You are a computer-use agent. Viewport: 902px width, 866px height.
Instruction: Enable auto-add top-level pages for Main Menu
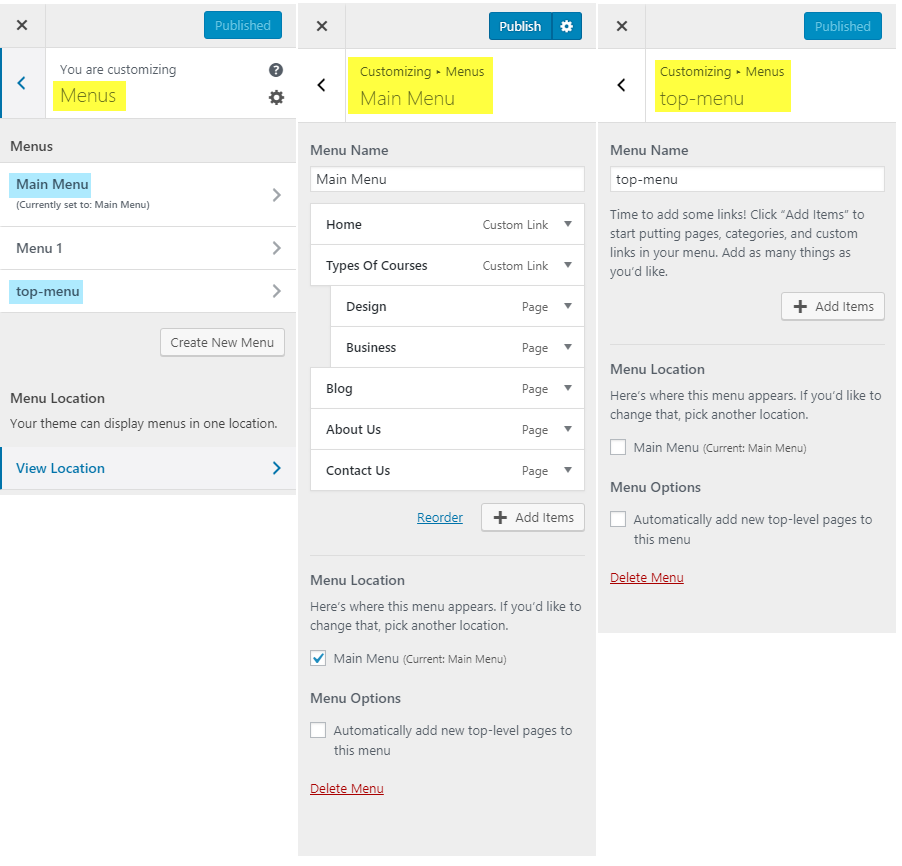[x=318, y=730]
